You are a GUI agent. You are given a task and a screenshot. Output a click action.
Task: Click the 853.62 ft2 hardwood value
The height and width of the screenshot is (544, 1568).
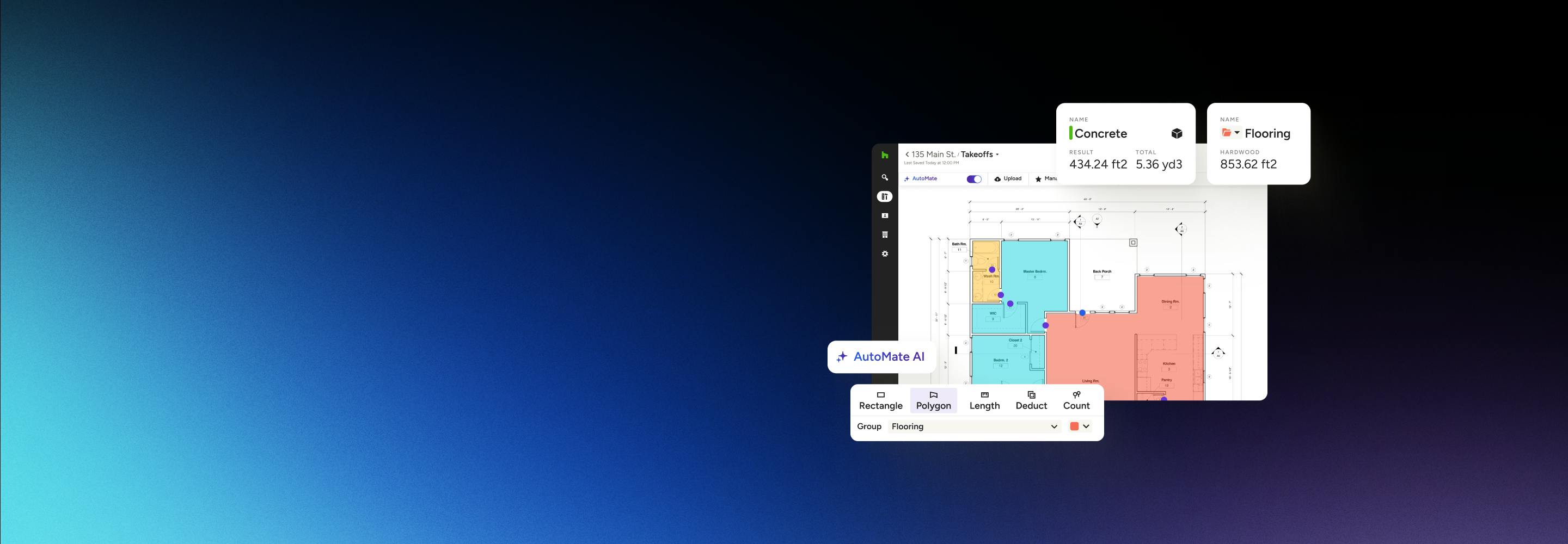[1248, 164]
